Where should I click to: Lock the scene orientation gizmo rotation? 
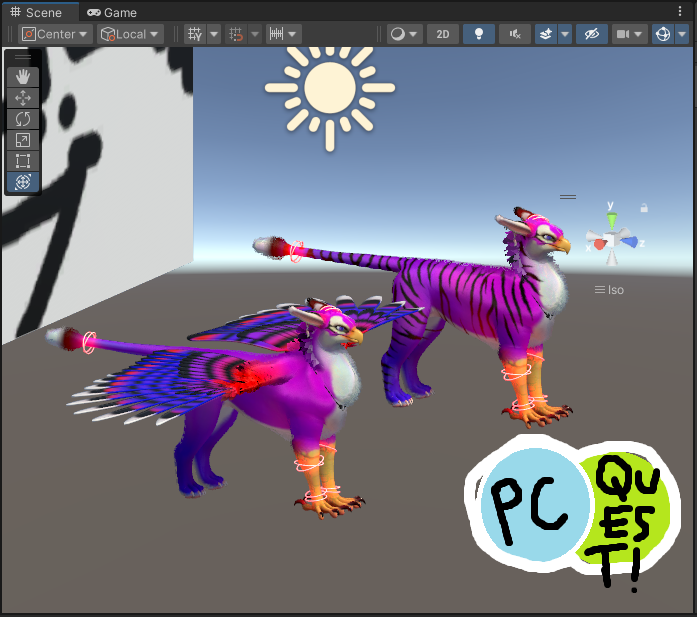644,208
